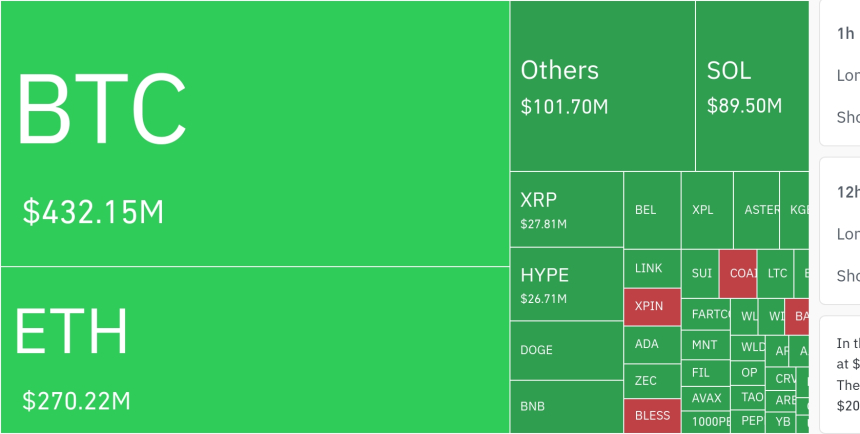Select the BEL tile

coord(652,210)
